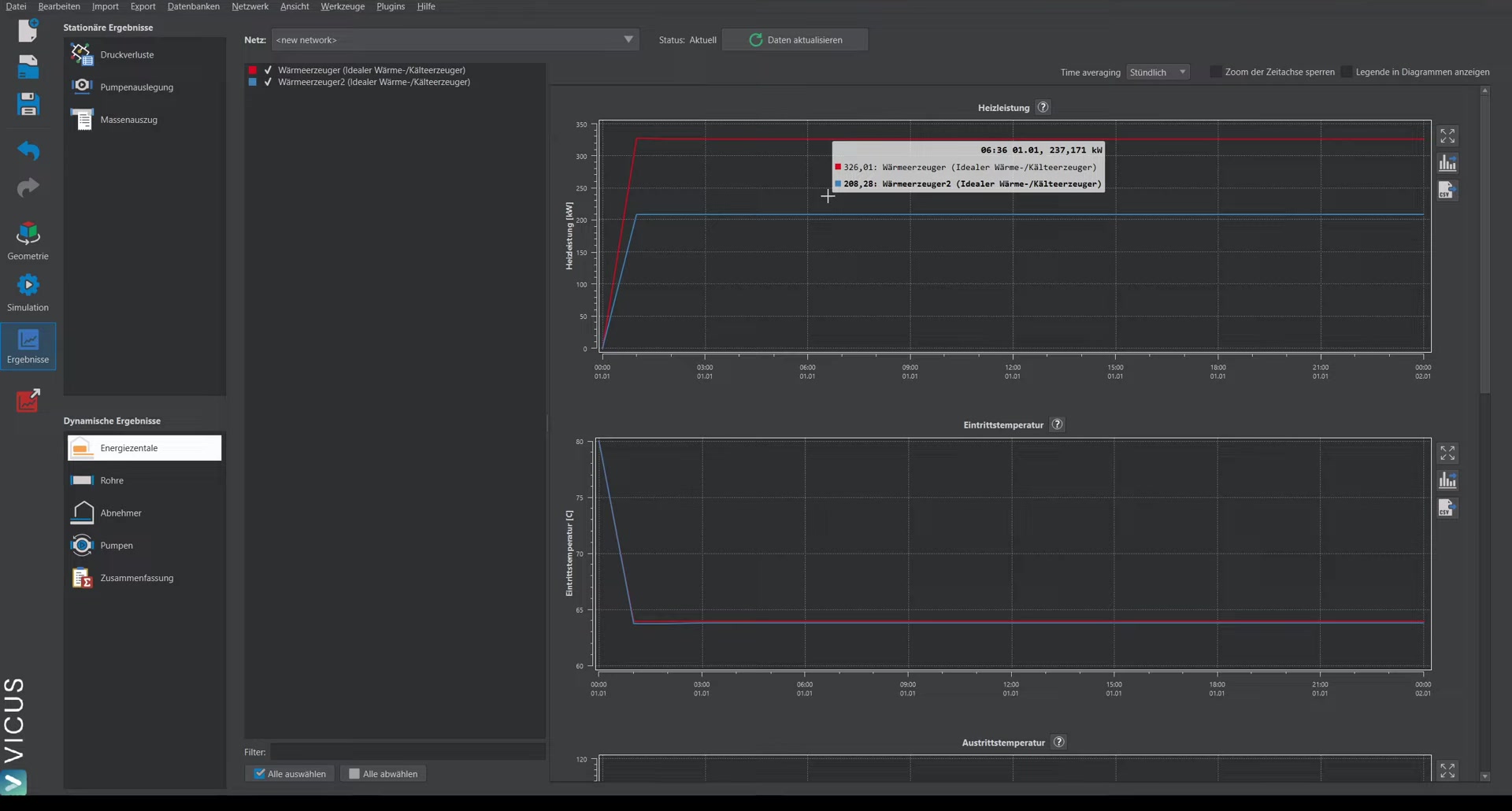The width and height of the screenshot is (1512, 811).
Task: Click the red external chart icon
Action: (x=28, y=400)
